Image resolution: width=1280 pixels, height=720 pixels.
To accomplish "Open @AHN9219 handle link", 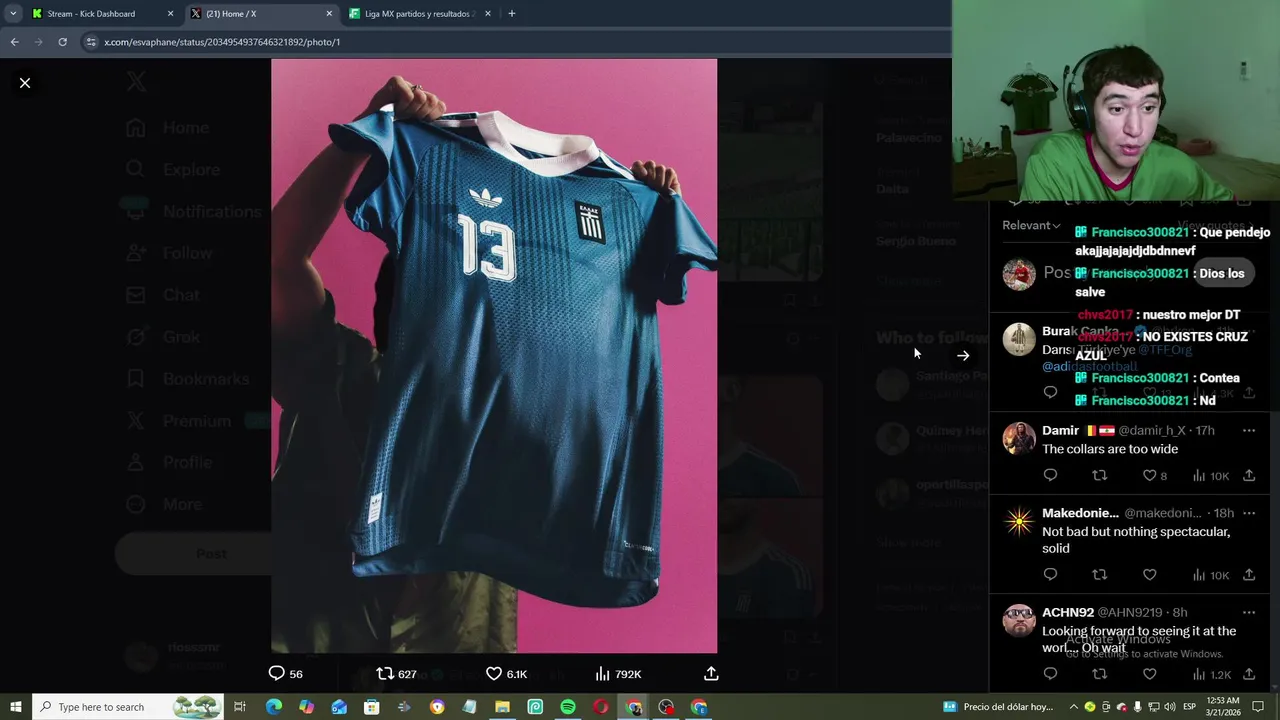I will [1130, 612].
